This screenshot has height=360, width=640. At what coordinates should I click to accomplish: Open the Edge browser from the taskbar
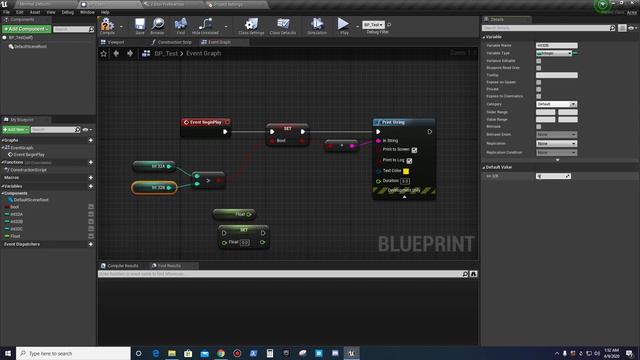pos(156,353)
